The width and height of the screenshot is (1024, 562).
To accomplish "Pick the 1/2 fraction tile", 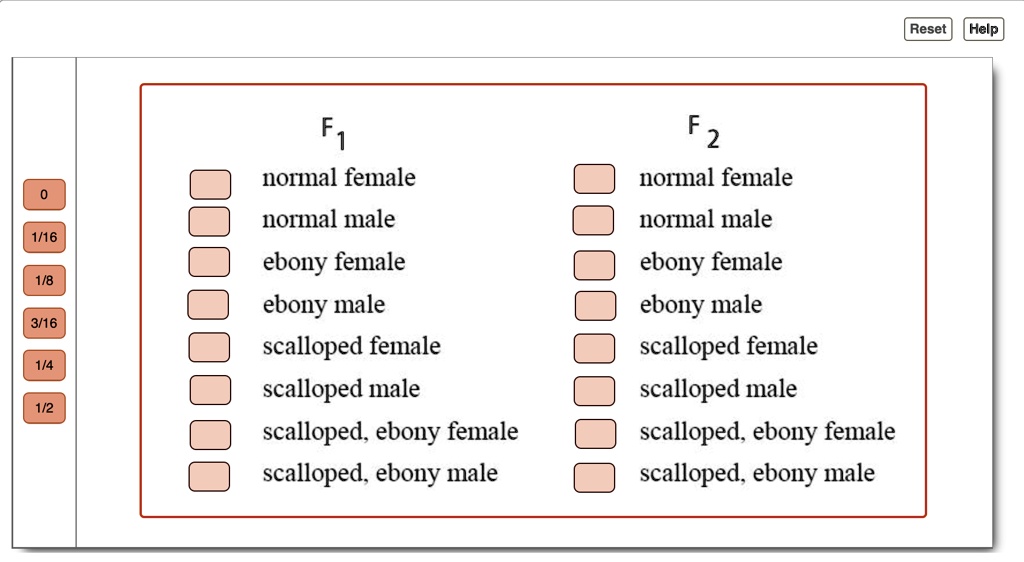I will [44, 408].
